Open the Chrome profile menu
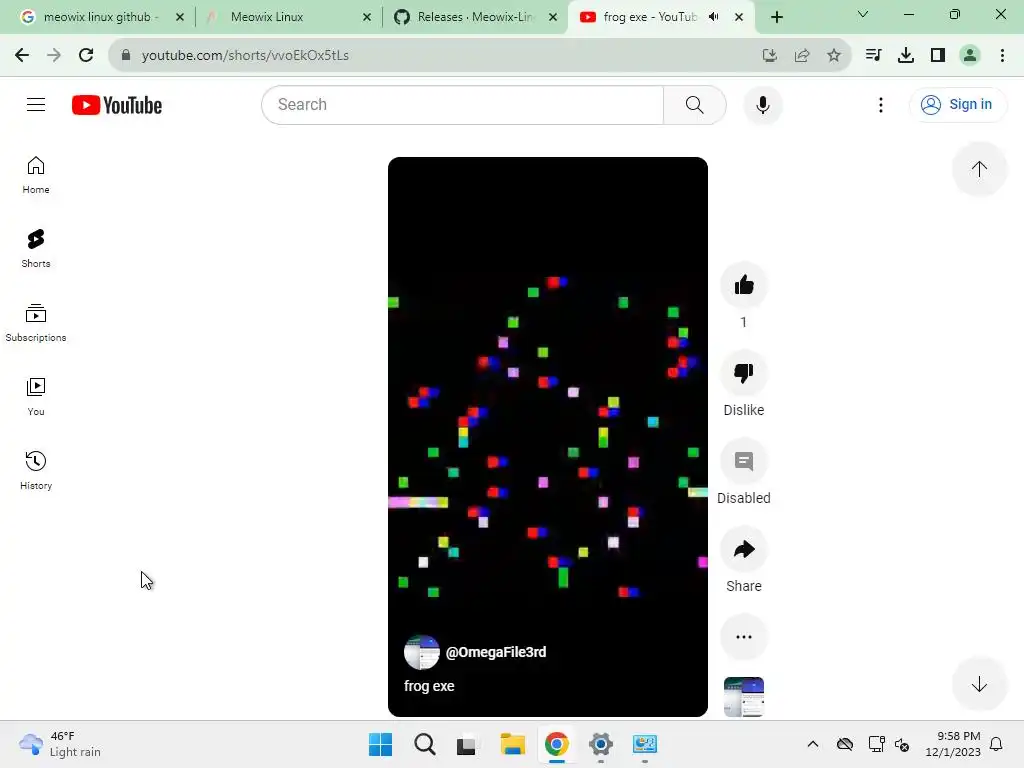 [x=970, y=55]
